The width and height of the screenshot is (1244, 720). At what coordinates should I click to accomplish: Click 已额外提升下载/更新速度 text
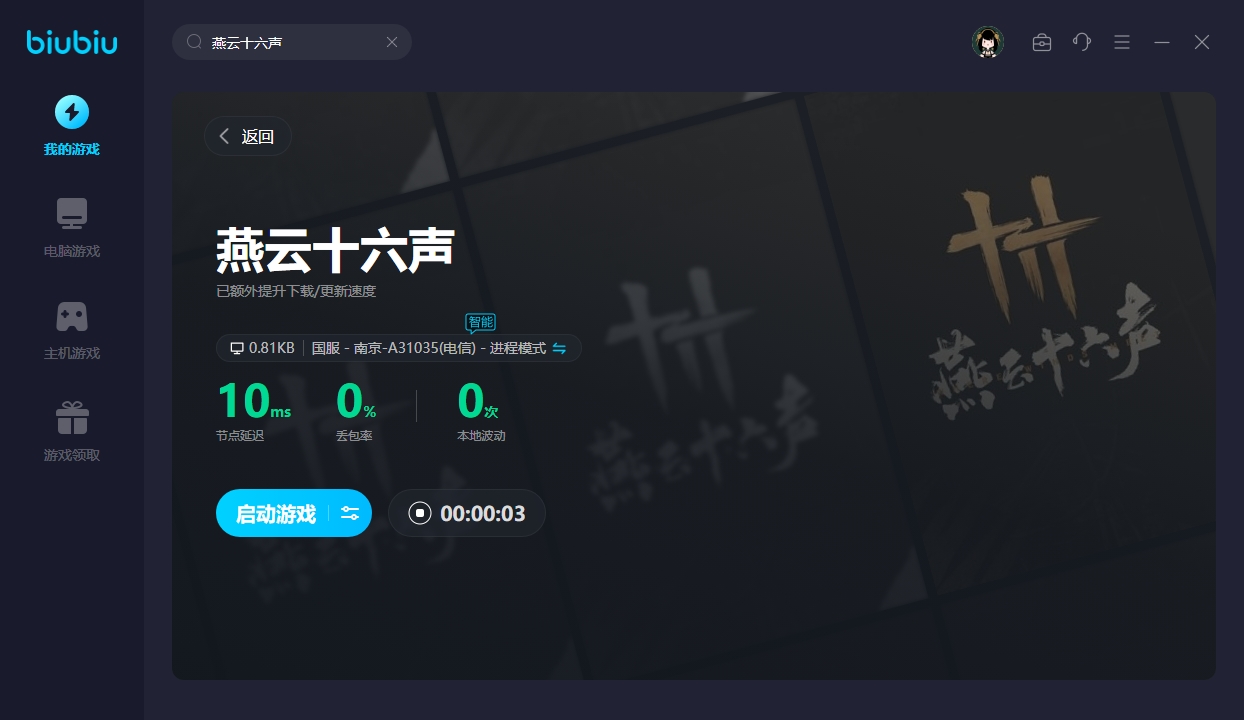[296, 292]
